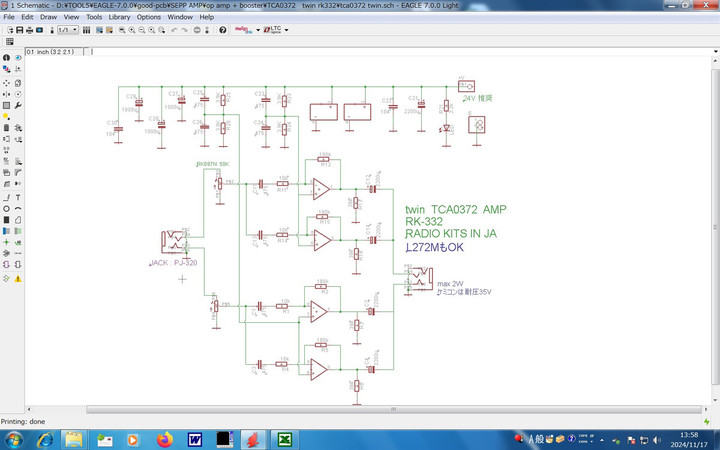This screenshot has height=450, width=720.
Task: Open Firefox from the Windows taskbar
Action: coord(165,439)
